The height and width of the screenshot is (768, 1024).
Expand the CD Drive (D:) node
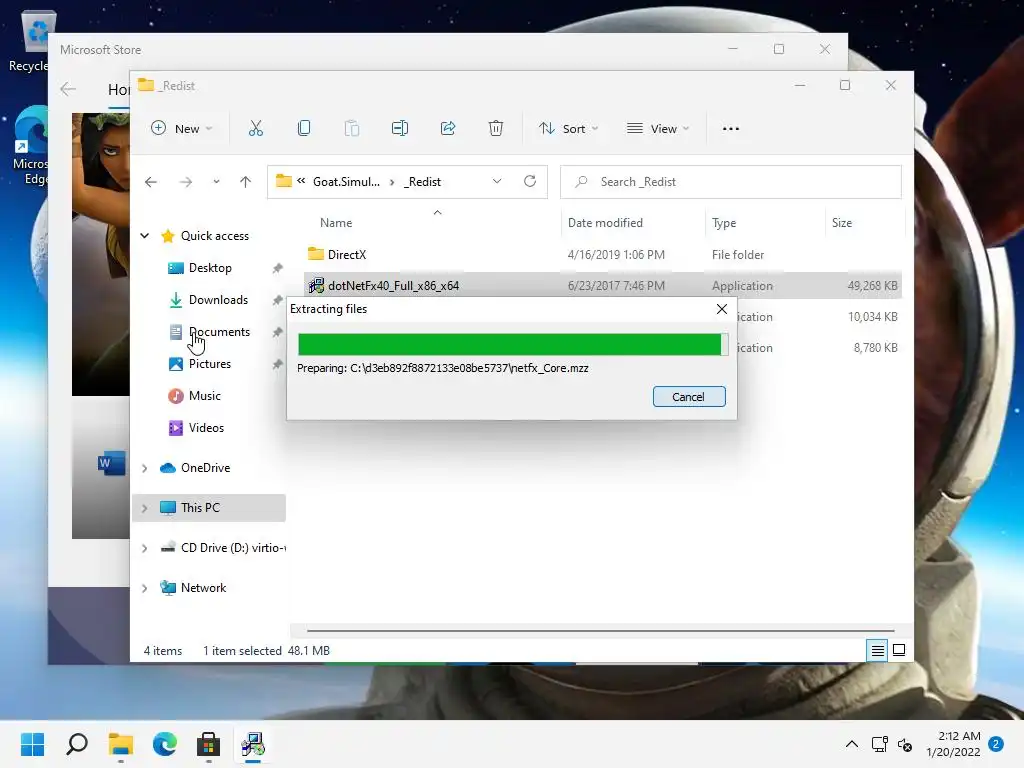coord(145,549)
